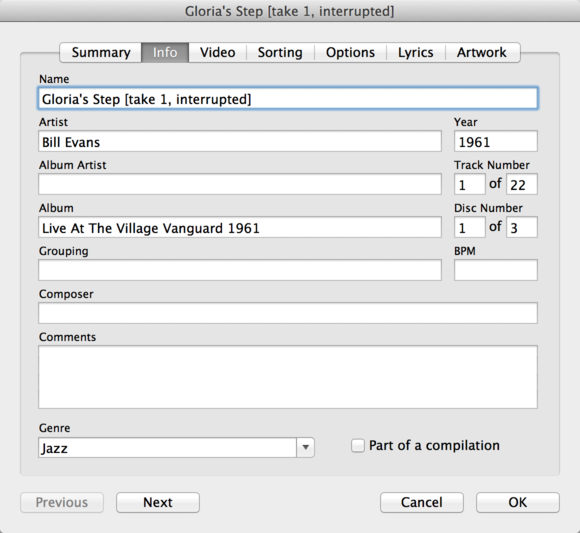The height and width of the screenshot is (533, 580).
Task: Enable the Part of a compilation checkbox
Action: 358,445
